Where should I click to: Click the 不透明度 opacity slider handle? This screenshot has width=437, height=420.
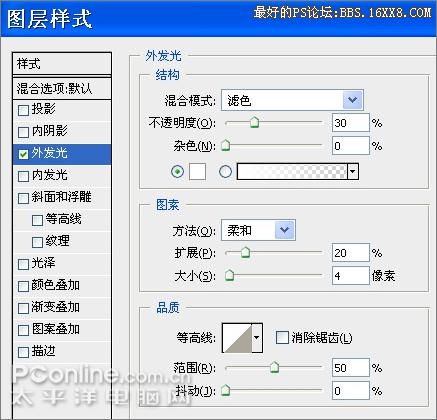pos(254,122)
